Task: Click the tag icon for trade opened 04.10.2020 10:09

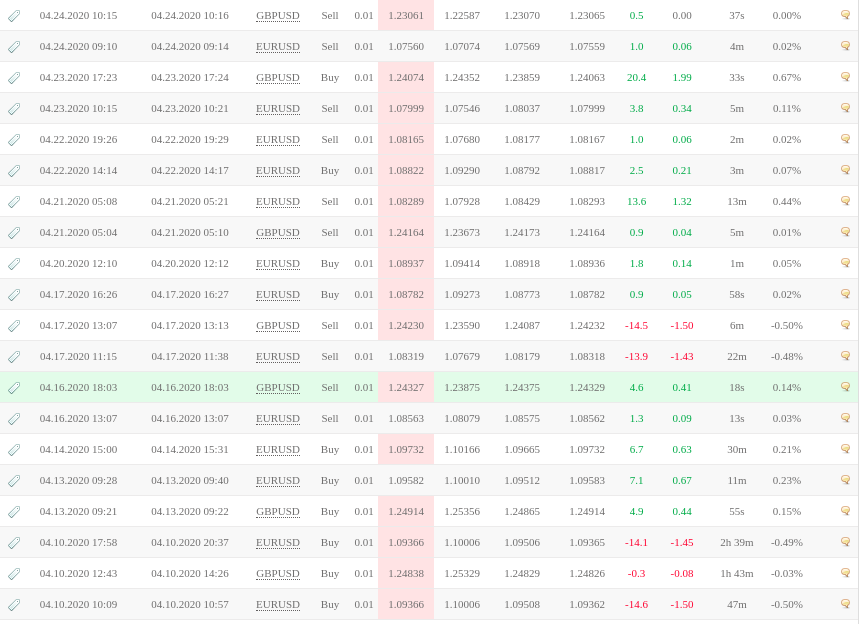Action: 14,605
